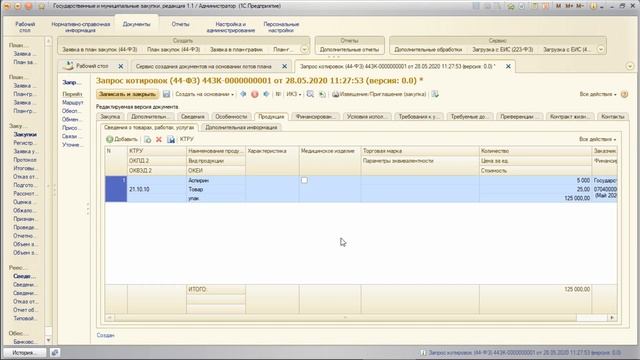The image size is (640, 360).
Task: Delete row with the red X icon
Action: [159, 139]
